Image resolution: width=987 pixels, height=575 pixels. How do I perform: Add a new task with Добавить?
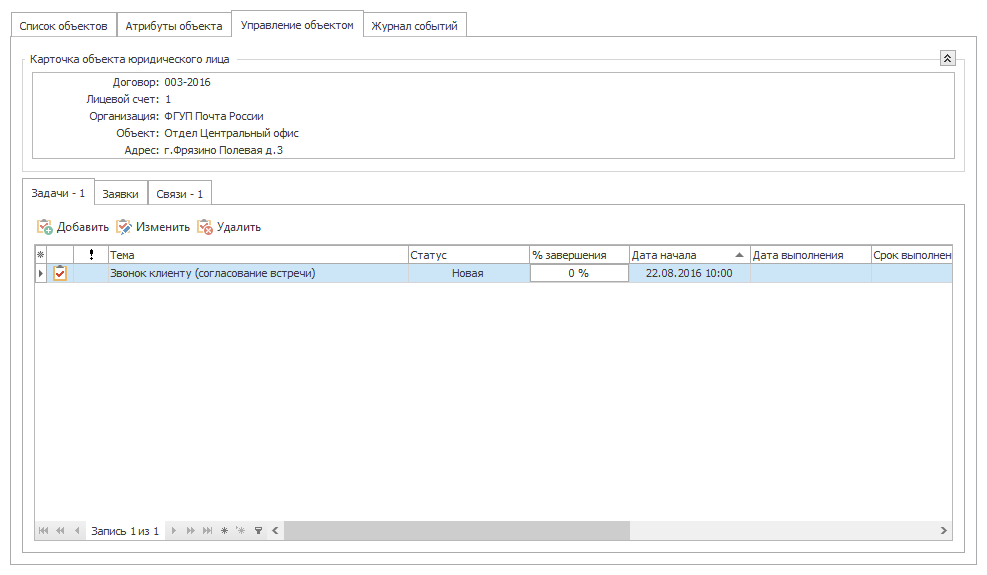(x=72, y=227)
